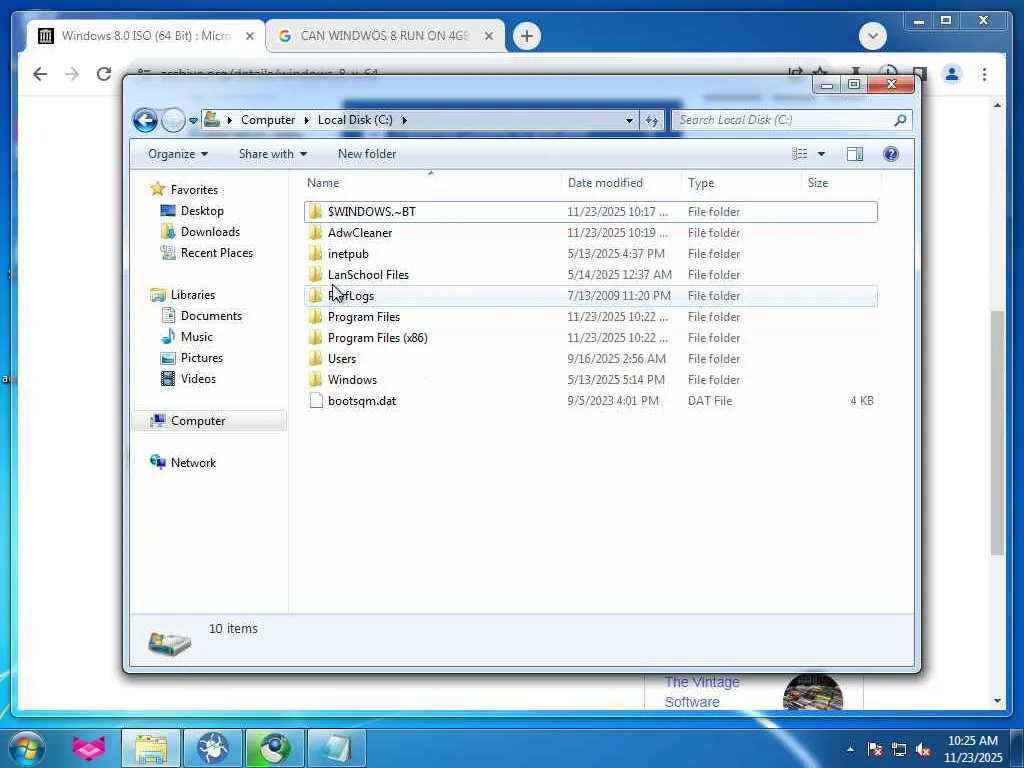Screen dimensions: 1024x768
Task: Open the Share with menu
Action: coord(272,154)
